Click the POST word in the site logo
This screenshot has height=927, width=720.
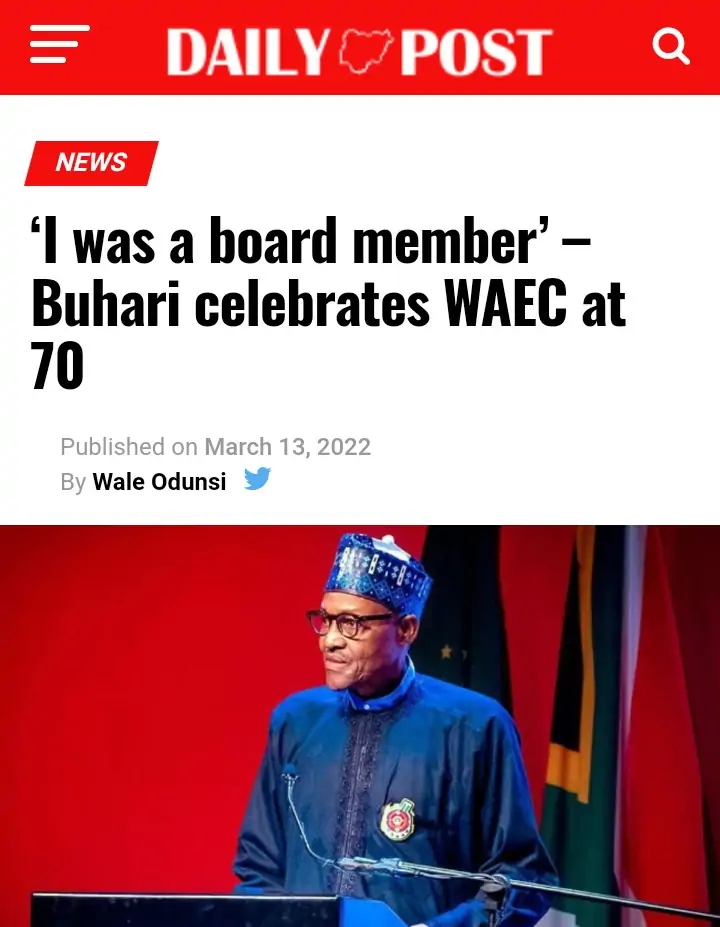click(x=475, y=52)
